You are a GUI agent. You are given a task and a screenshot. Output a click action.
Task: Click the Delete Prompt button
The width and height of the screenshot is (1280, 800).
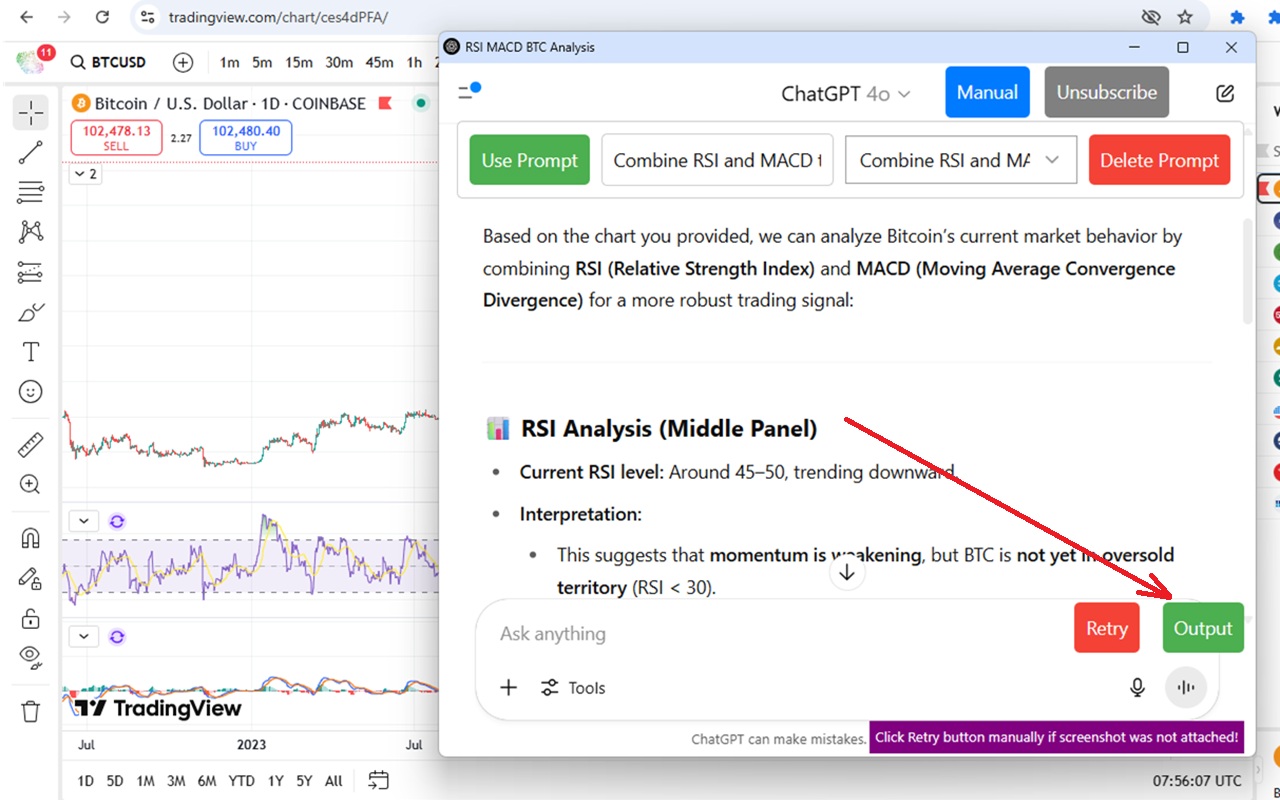1159,159
